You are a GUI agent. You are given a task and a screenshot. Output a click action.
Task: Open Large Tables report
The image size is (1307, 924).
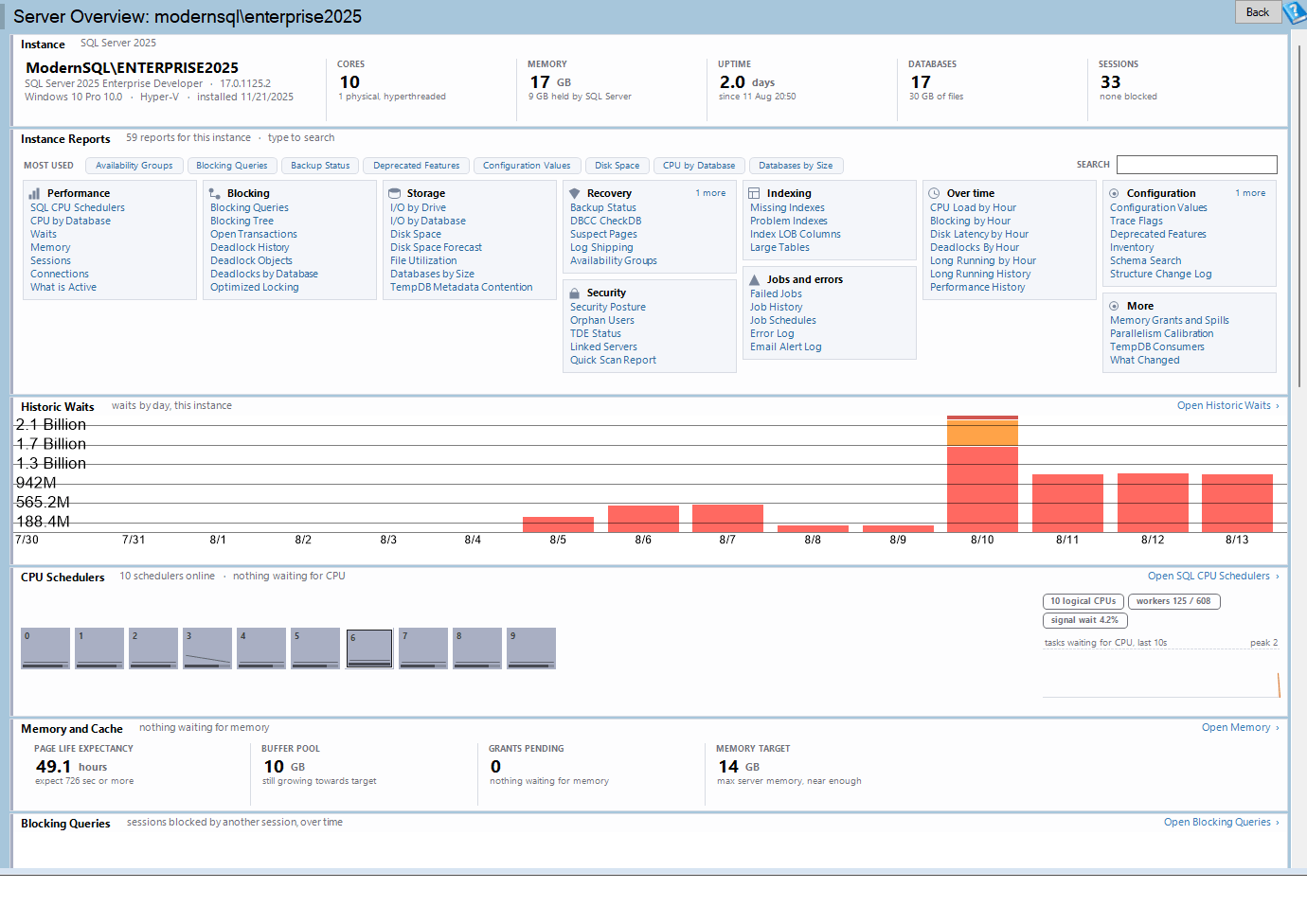click(x=779, y=247)
